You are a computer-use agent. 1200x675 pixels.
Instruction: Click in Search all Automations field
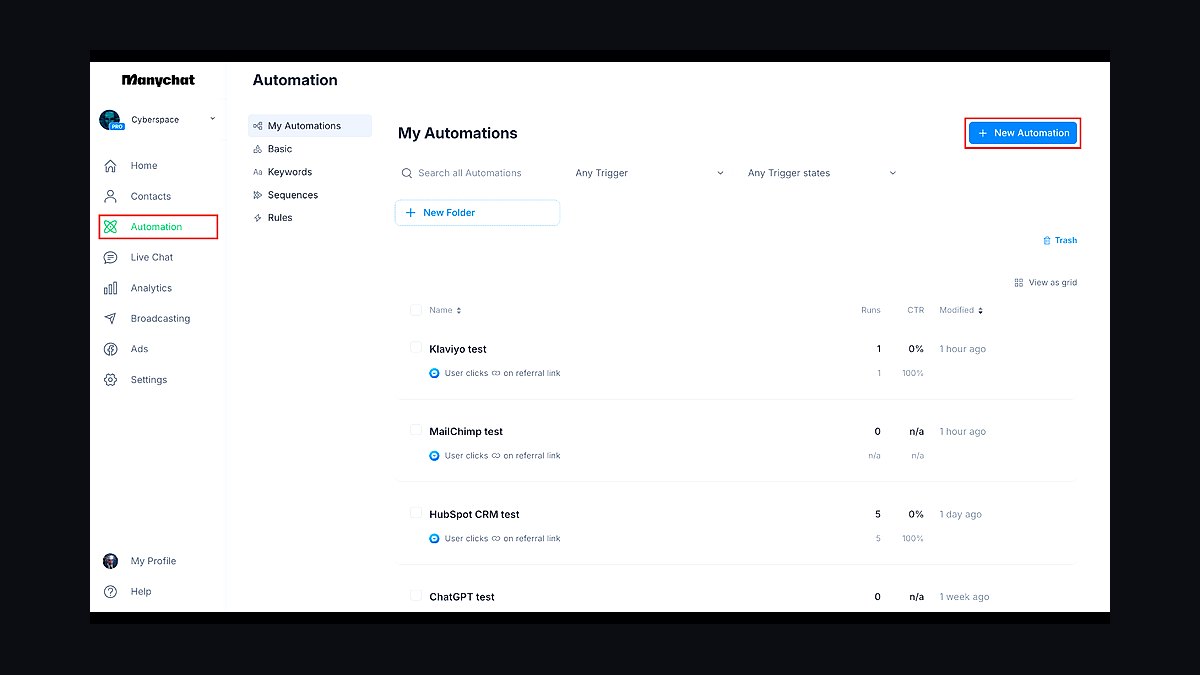pyautogui.click(x=478, y=173)
